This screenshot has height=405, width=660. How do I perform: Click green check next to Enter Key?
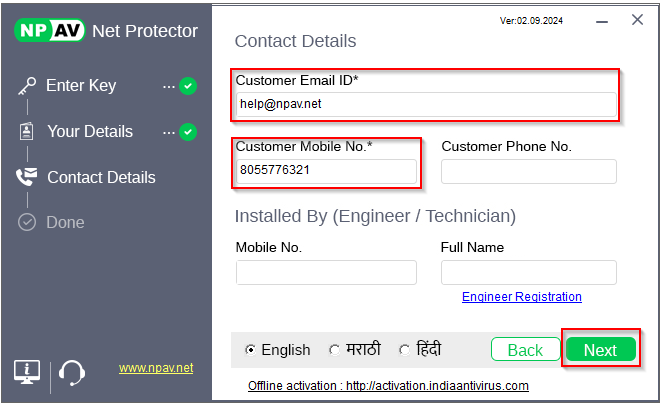tap(188, 86)
